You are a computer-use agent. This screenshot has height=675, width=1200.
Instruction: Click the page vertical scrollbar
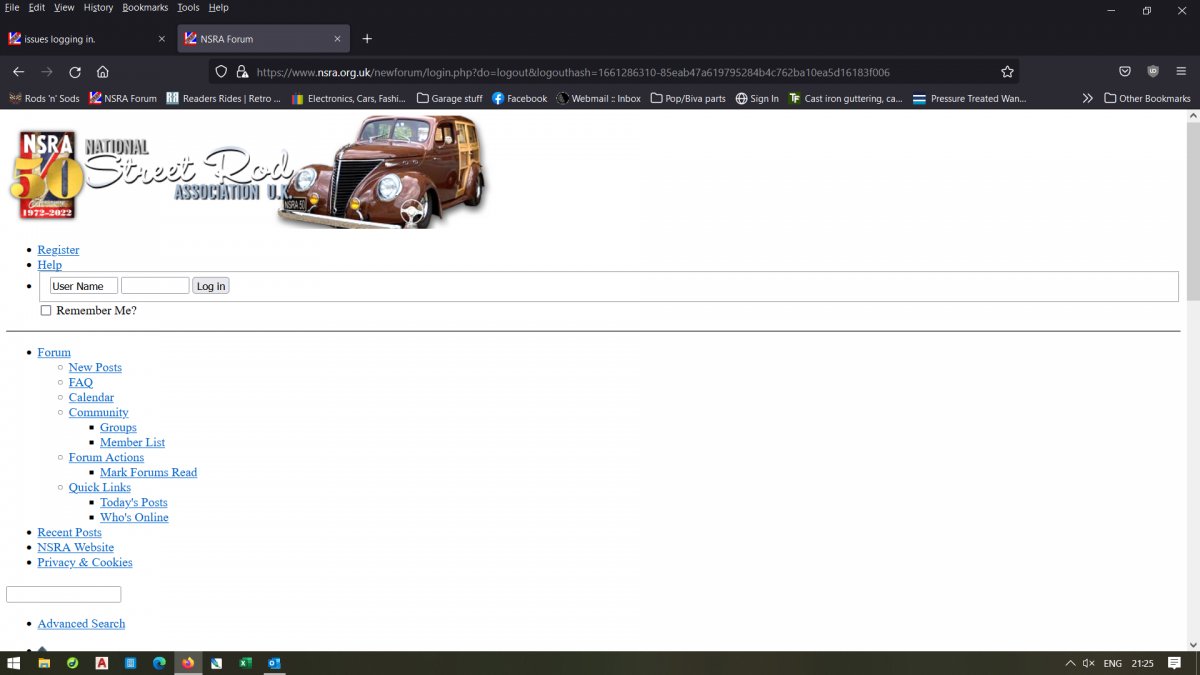coord(1191,210)
